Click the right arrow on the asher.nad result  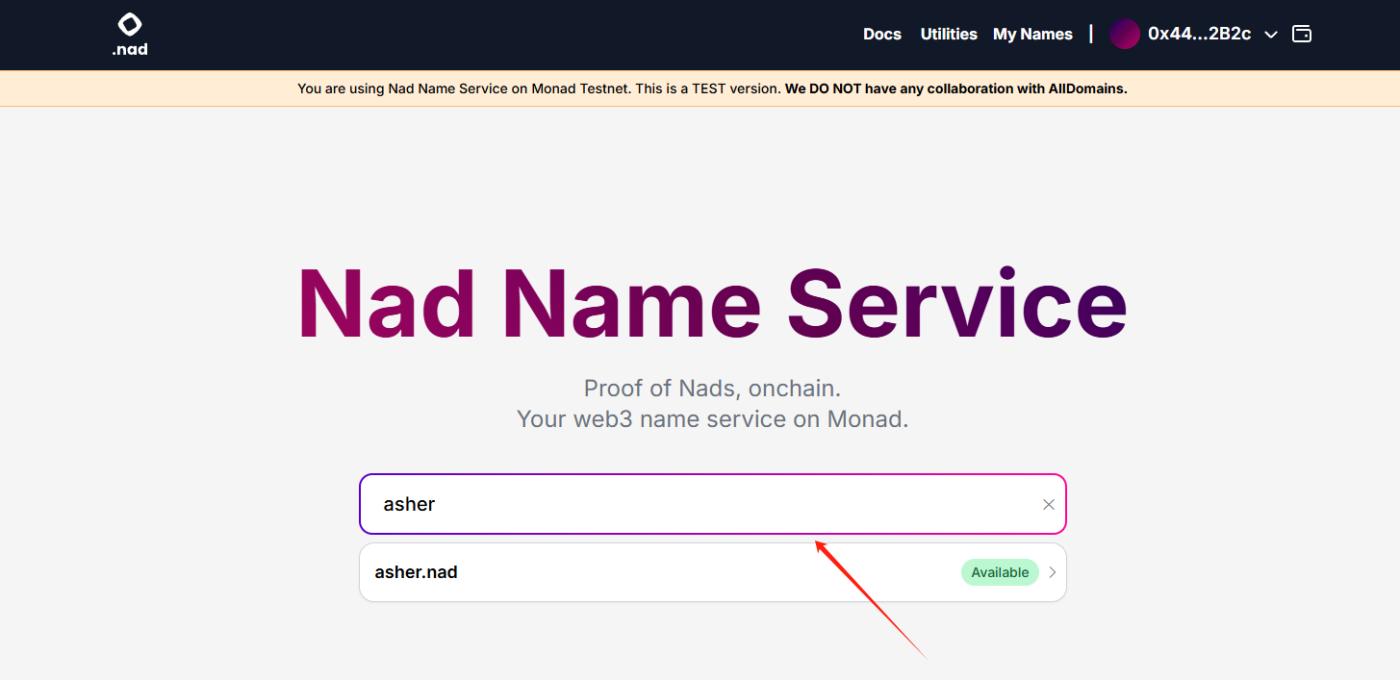(1052, 573)
